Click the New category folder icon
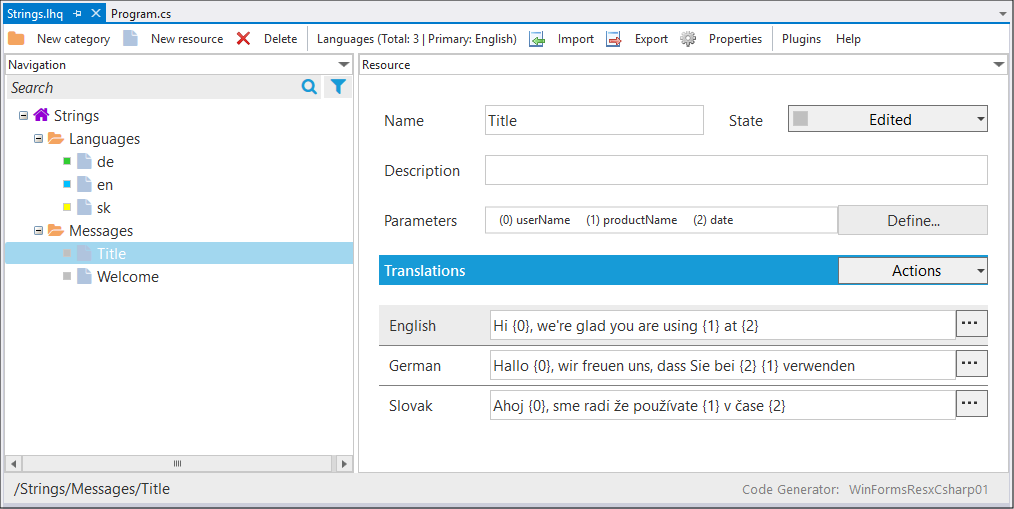This screenshot has width=1014, height=509. (x=16, y=39)
